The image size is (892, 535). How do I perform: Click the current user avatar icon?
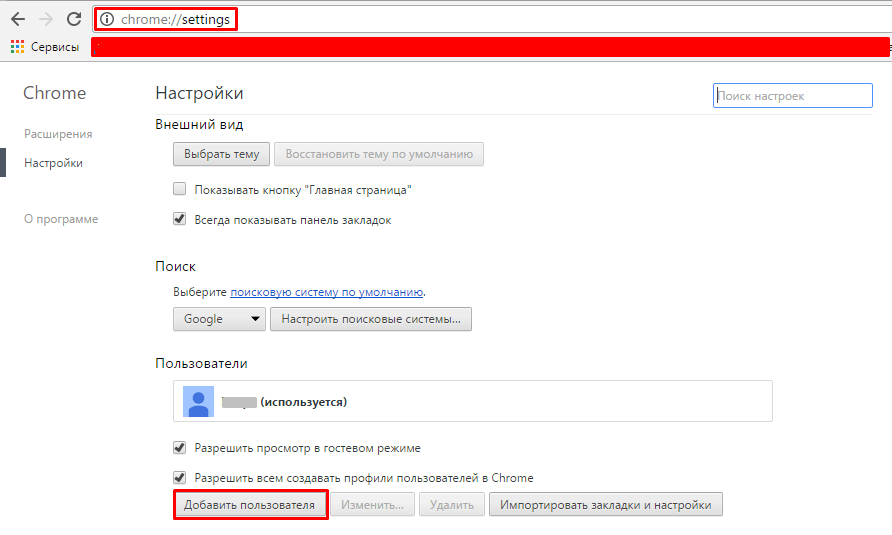(x=198, y=401)
